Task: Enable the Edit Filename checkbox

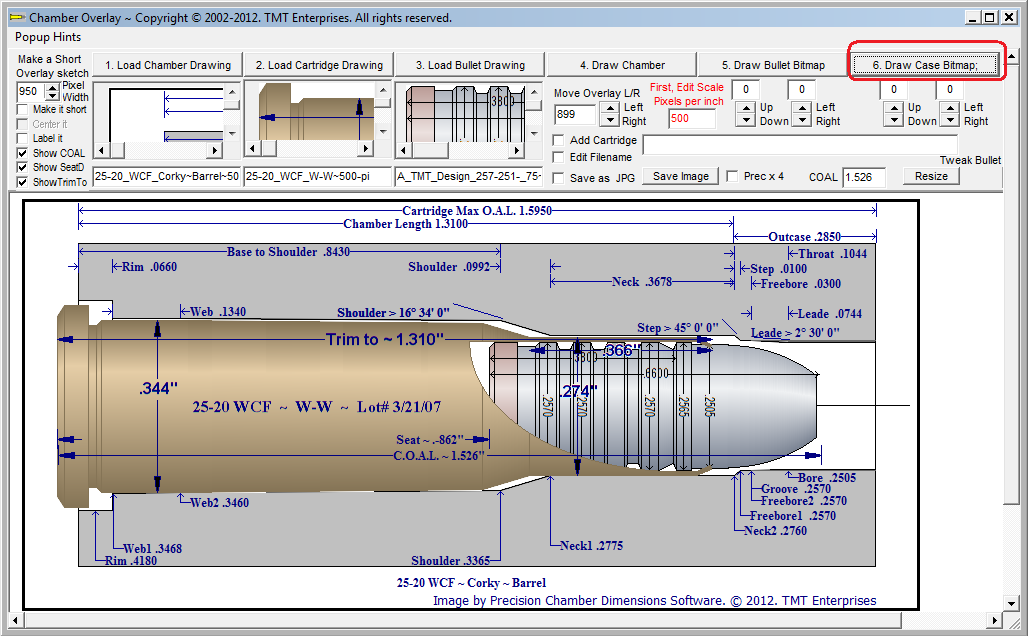Action: [x=559, y=157]
